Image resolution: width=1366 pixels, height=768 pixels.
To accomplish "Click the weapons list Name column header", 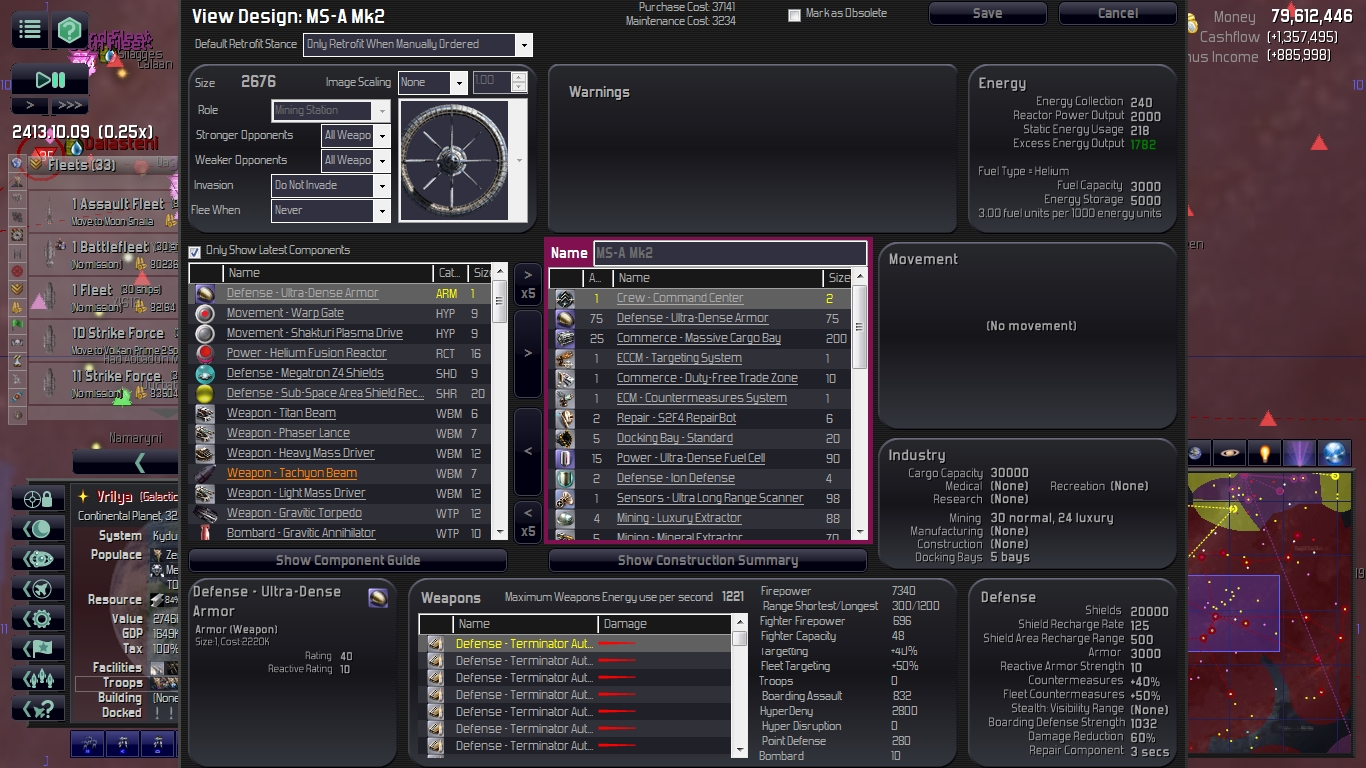I will tap(524, 624).
